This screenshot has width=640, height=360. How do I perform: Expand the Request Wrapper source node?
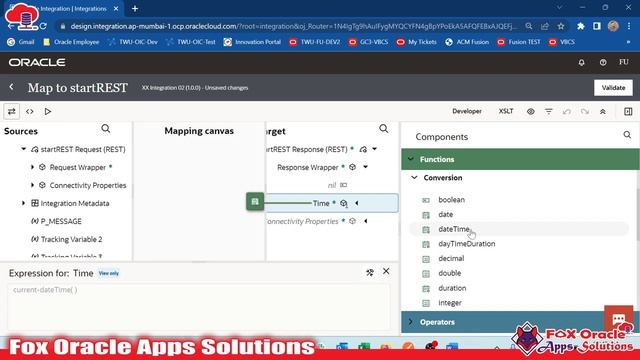pos(33,167)
